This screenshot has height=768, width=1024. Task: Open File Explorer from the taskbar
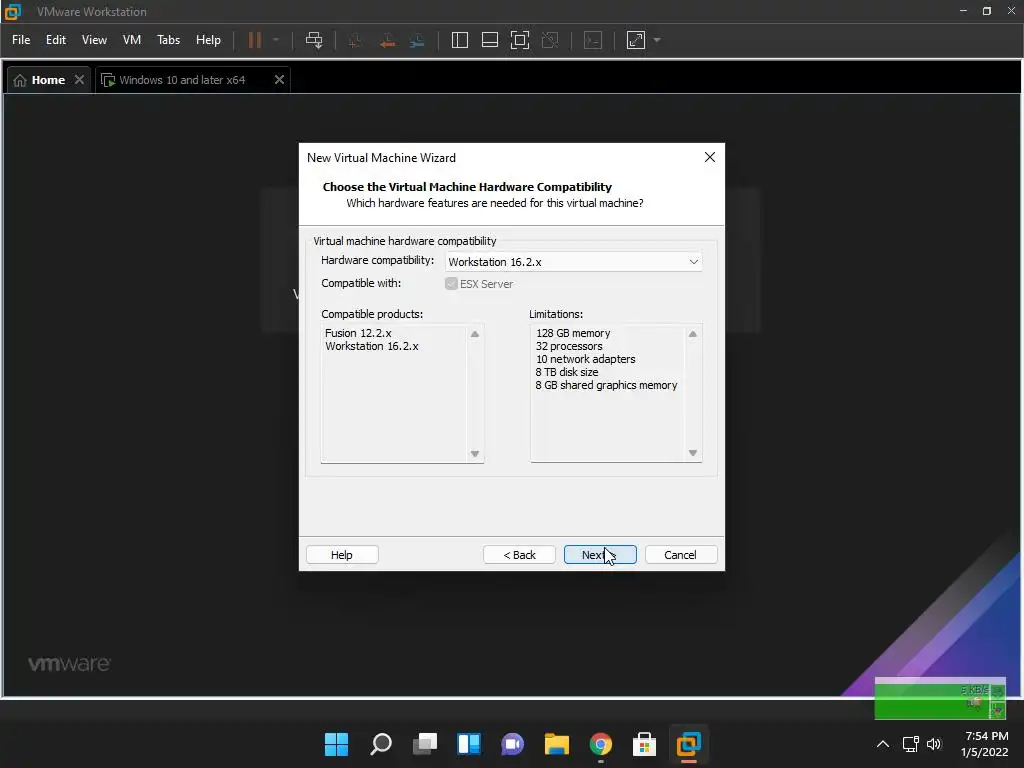557,744
